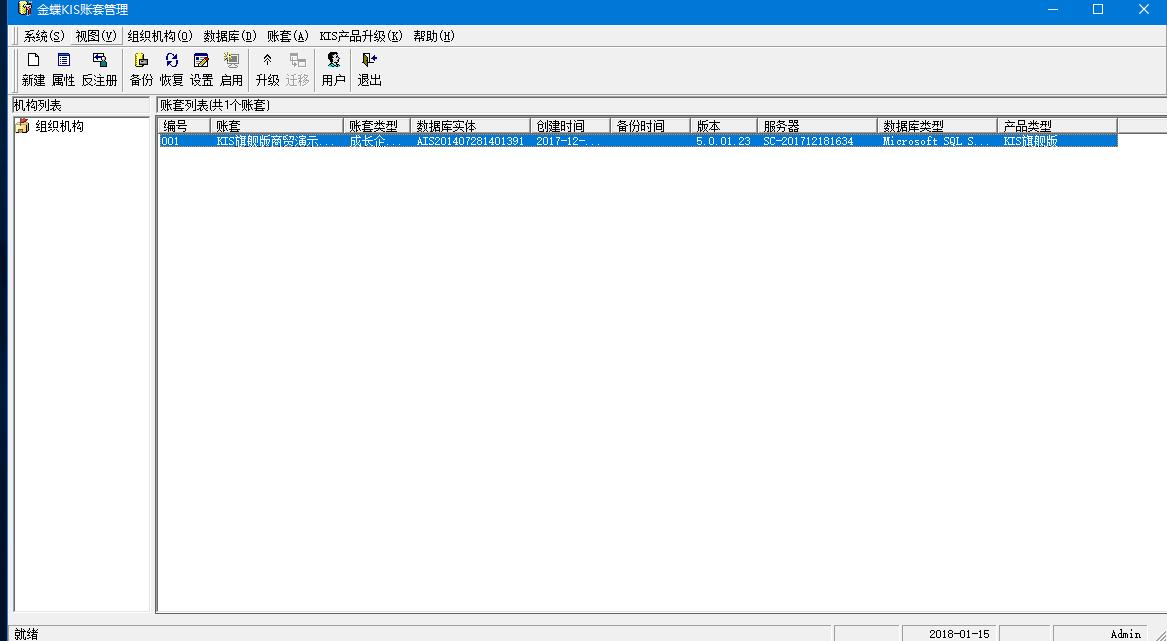Click the version 5.0.01.23 cell
The width and height of the screenshot is (1167, 641).
pos(724,141)
